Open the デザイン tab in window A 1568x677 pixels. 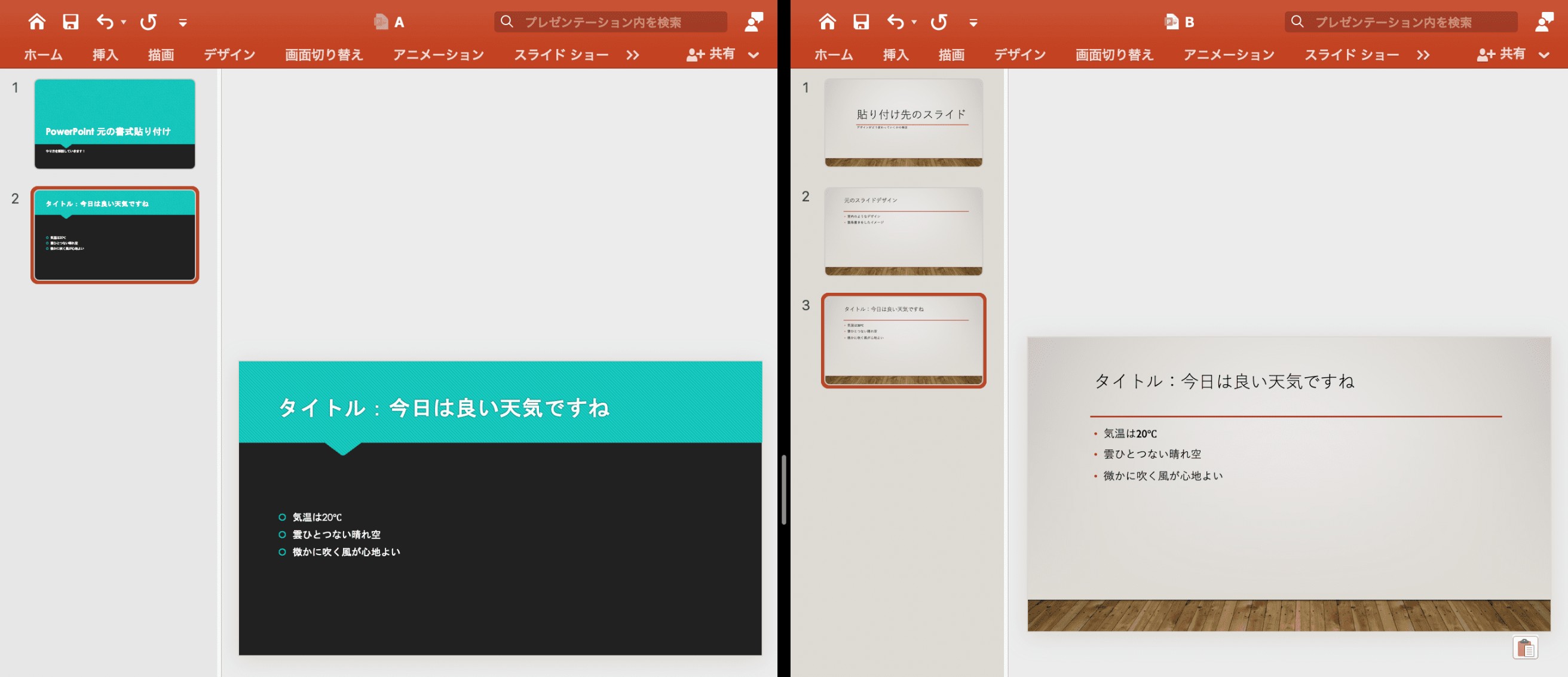[229, 55]
